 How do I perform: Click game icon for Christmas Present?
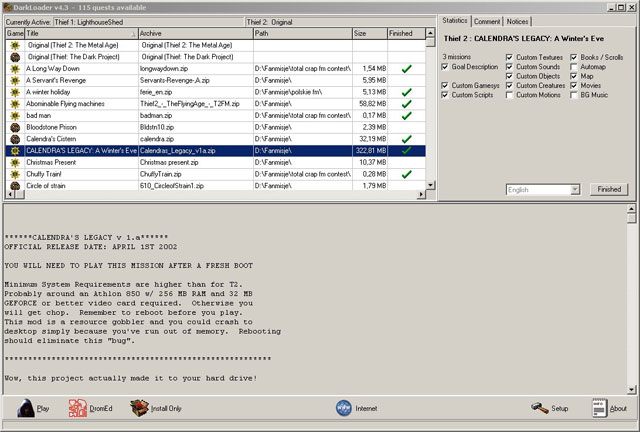coord(15,163)
